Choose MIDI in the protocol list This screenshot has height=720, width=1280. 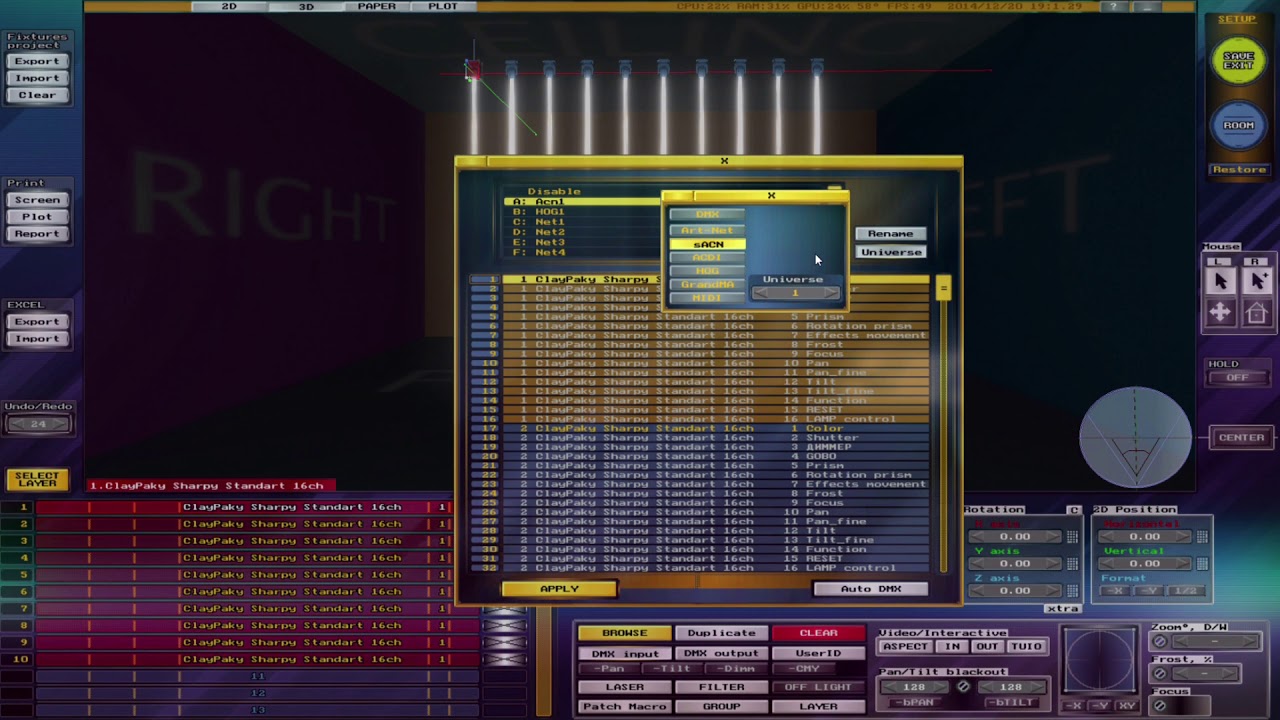click(x=707, y=298)
